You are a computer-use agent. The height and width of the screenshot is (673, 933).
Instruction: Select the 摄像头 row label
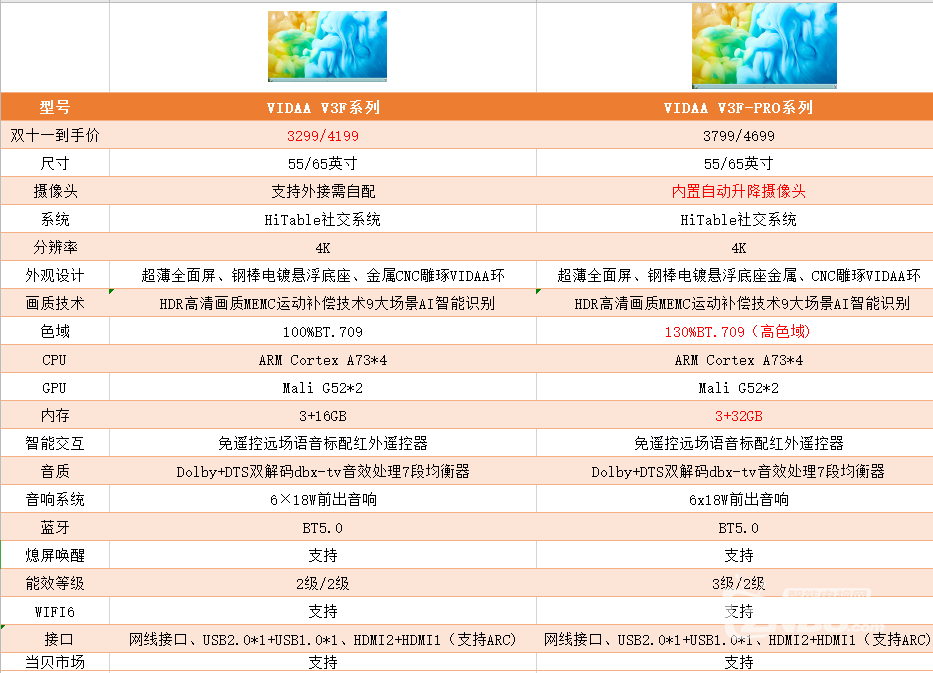[55, 191]
